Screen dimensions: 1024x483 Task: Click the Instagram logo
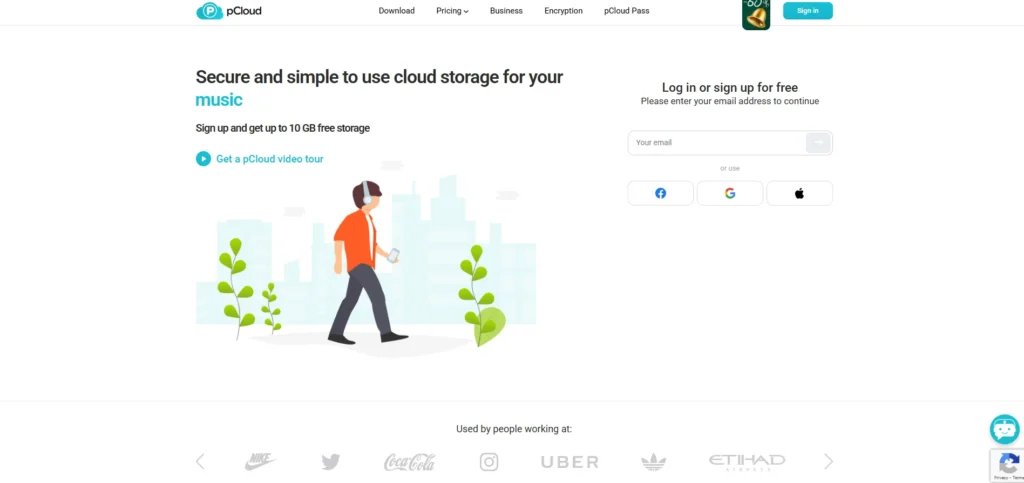pyautogui.click(x=489, y=462)
